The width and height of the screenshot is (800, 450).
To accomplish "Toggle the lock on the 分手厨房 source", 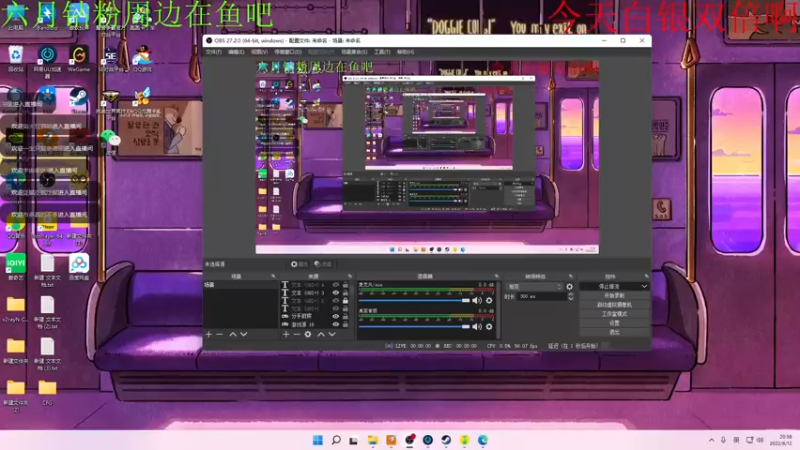I will 345,316.
